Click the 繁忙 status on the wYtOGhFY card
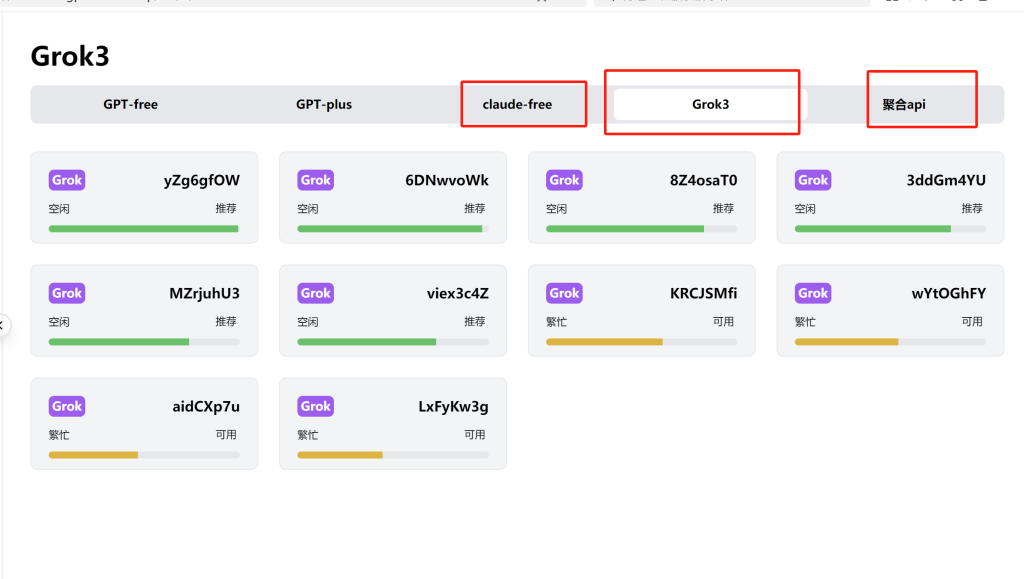The image size is (1024, 579). [805, 322]
